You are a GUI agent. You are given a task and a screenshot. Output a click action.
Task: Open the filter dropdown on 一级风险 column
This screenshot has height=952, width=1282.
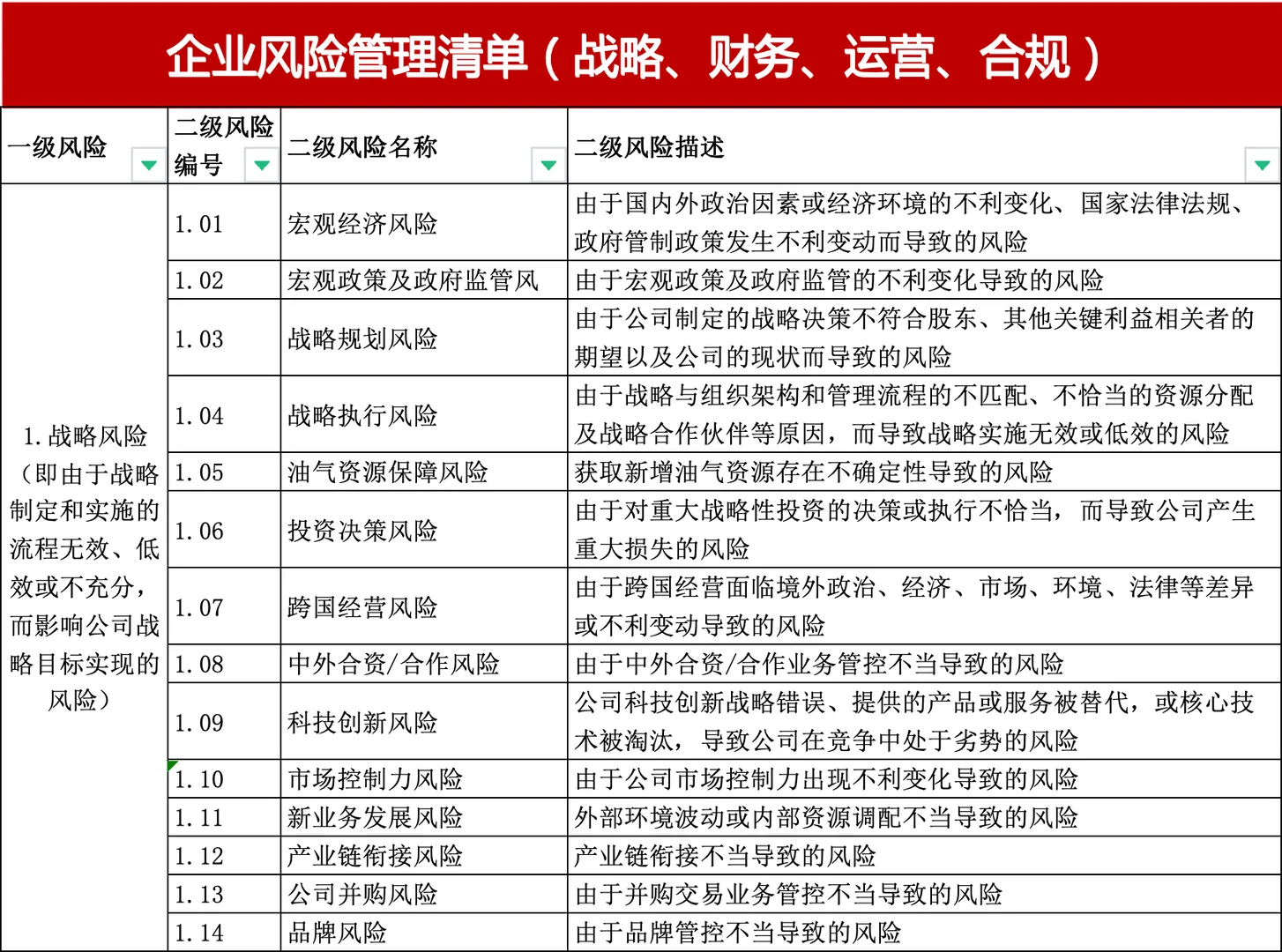[148, 165]
